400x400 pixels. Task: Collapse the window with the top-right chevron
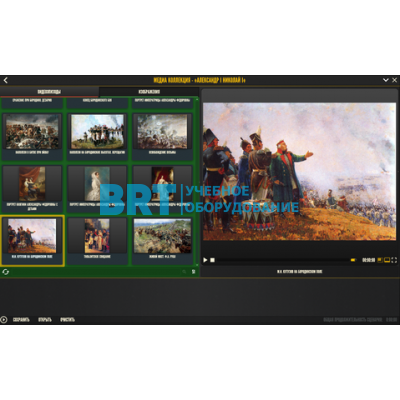tap(386, 80)
